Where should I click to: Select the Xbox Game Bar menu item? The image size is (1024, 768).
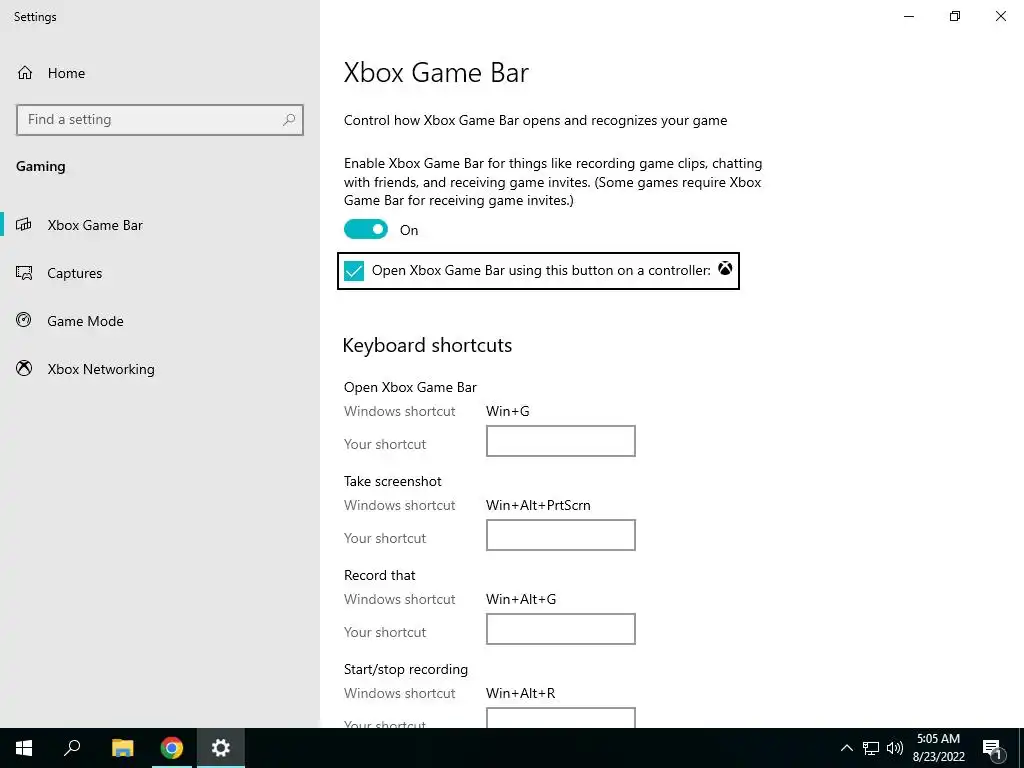point(160,225)
